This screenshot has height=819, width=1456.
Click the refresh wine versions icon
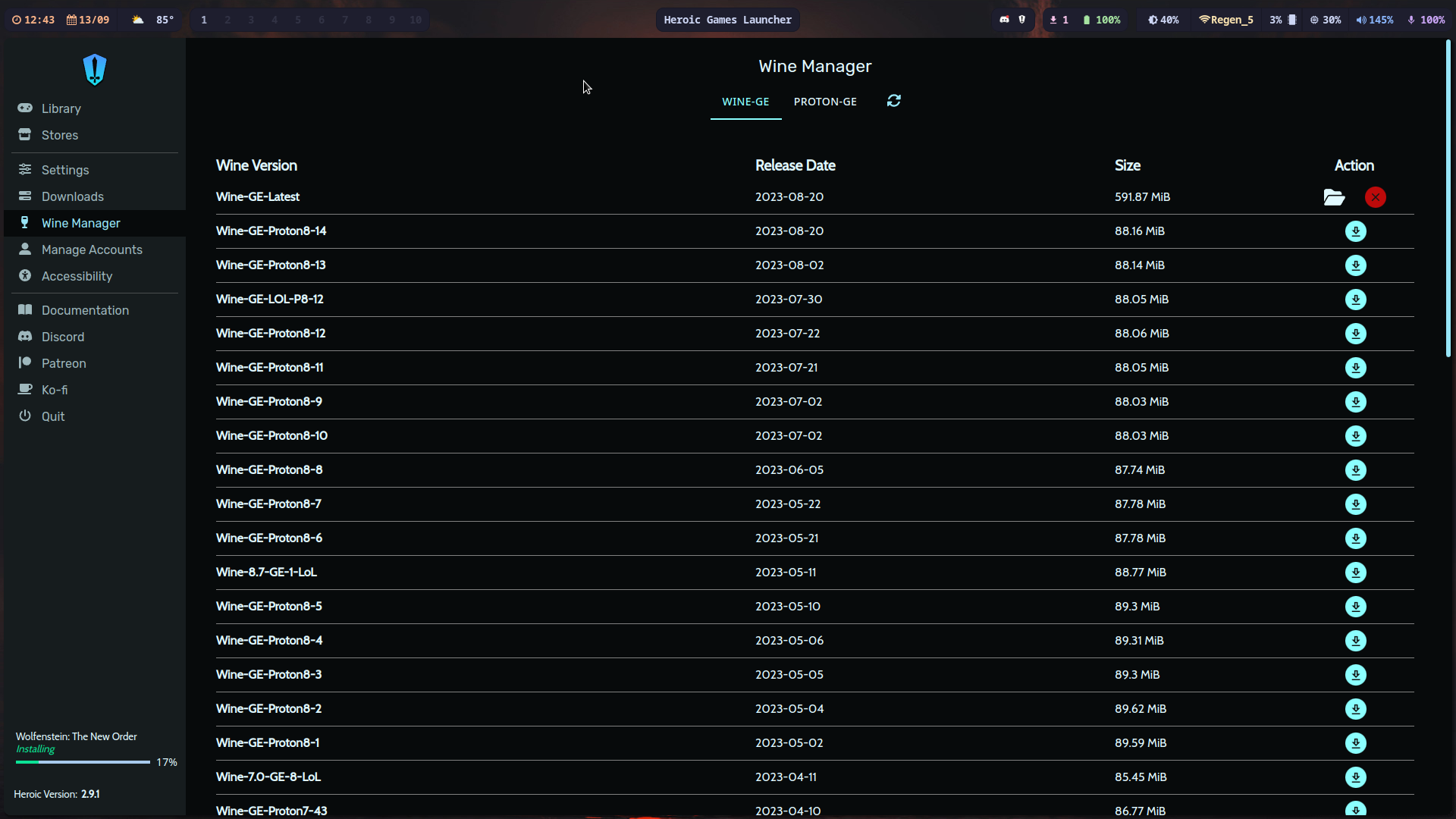pyautogui.click(x=894, y=101)
